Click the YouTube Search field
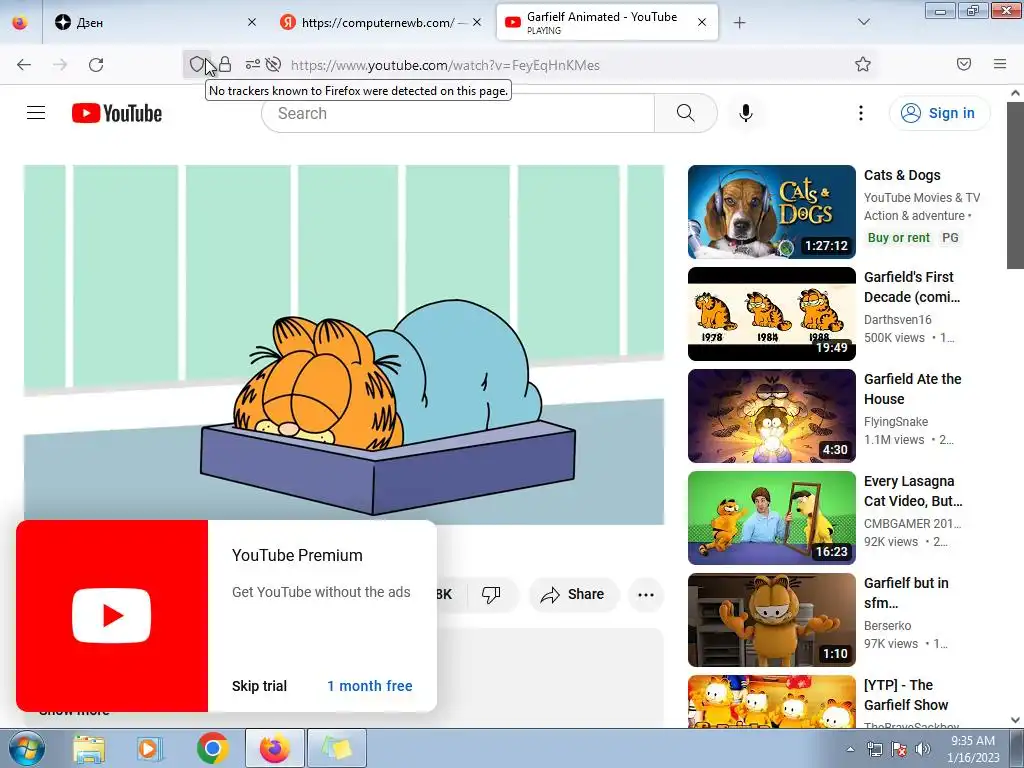Screen dimensions: 1024x768 click(458, 113)
